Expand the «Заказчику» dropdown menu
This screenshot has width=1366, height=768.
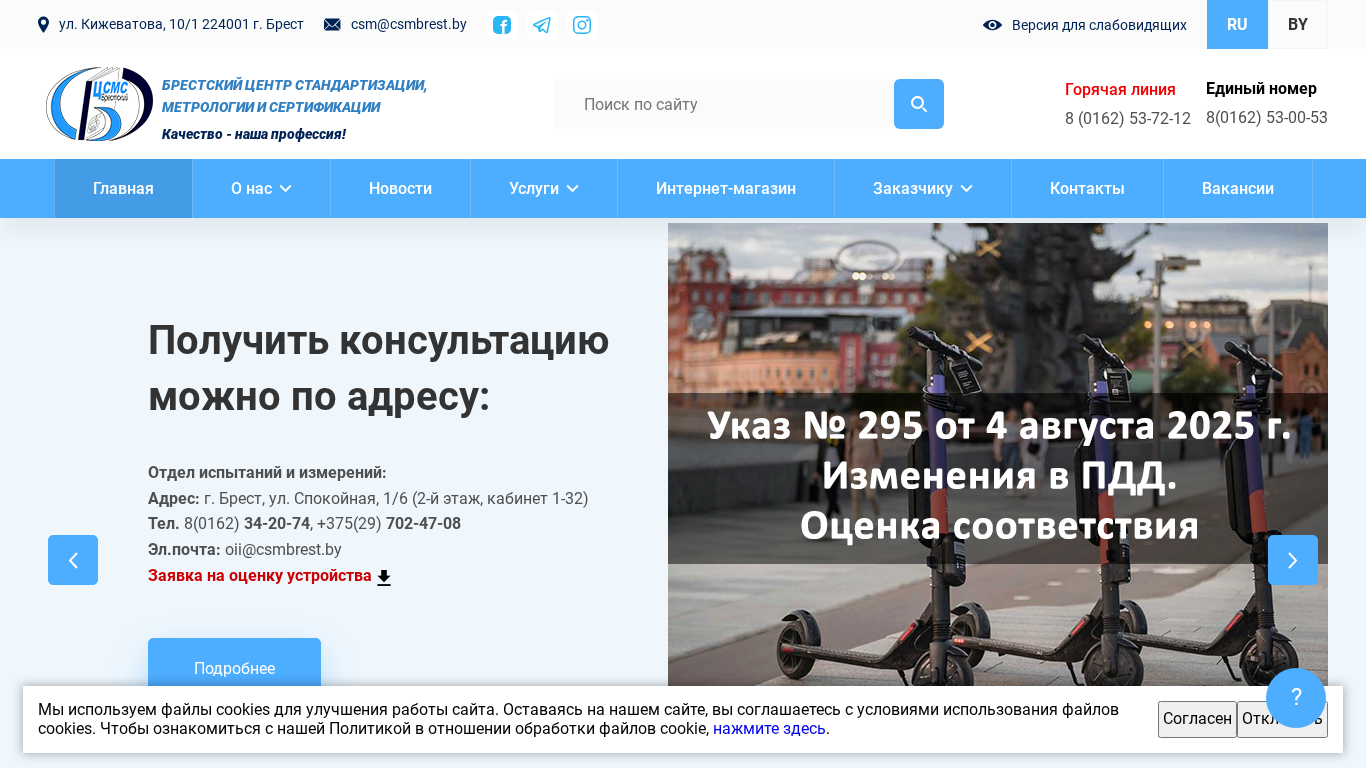[x=923, y=188]
